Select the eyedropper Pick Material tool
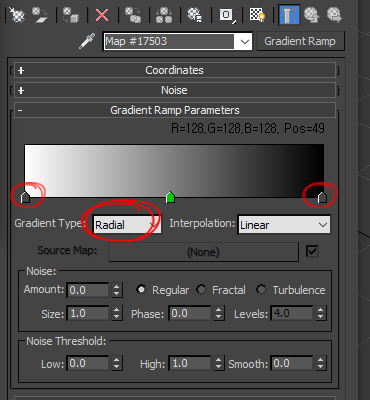The height and width of the screenshot is (400, 370). click(87, 41)
